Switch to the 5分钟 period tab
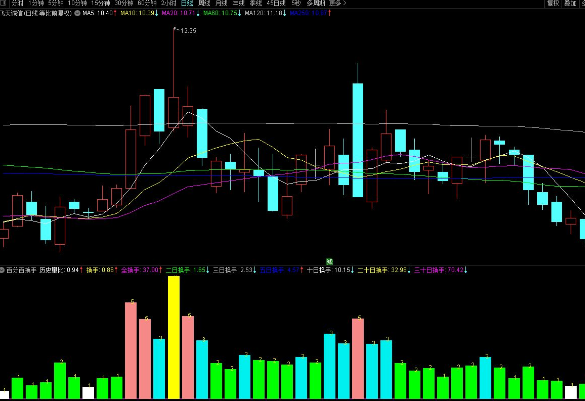 (55, 3)
